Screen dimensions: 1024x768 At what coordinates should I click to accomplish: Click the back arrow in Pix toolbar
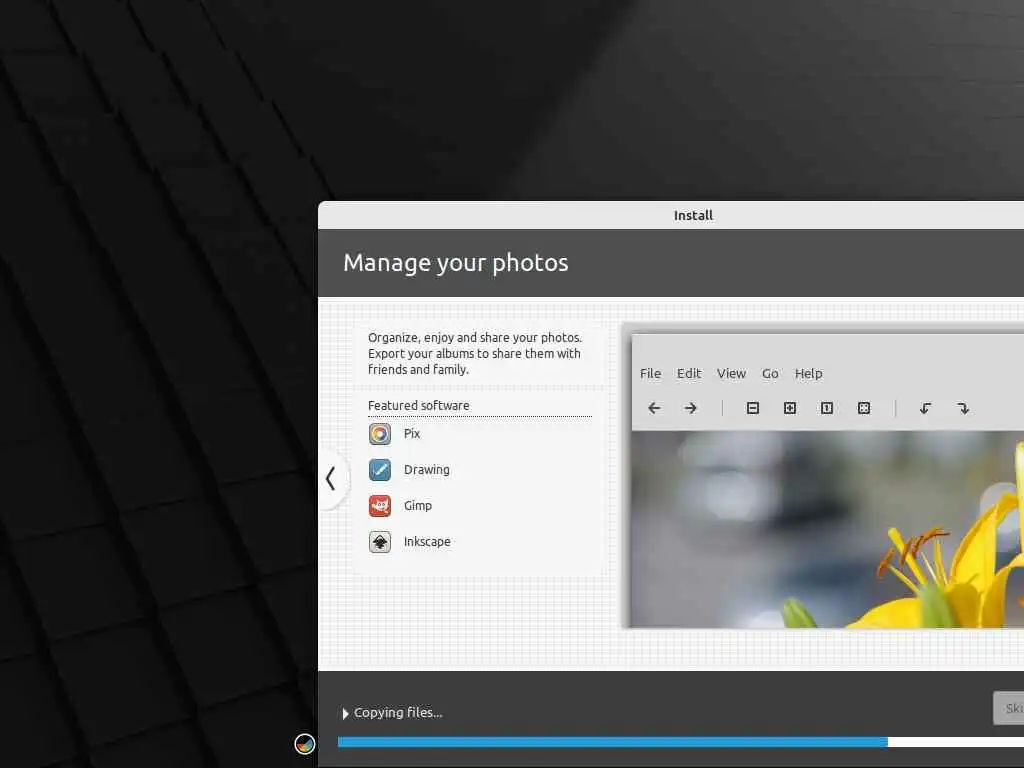click(x=654, y=409)
